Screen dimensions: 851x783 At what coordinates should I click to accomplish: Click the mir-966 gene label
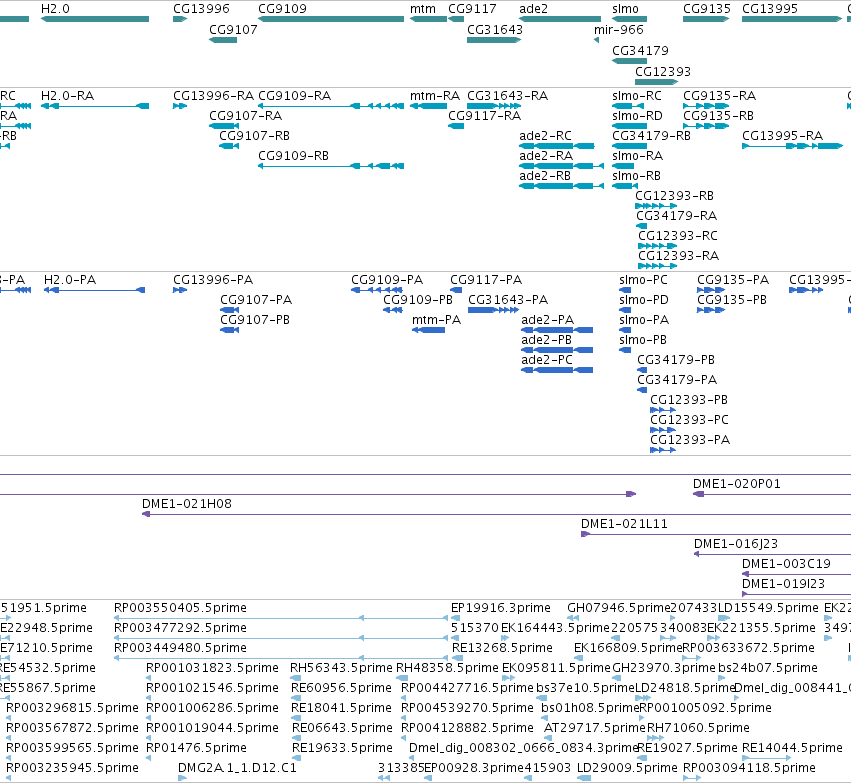click(x=619, y=30)
